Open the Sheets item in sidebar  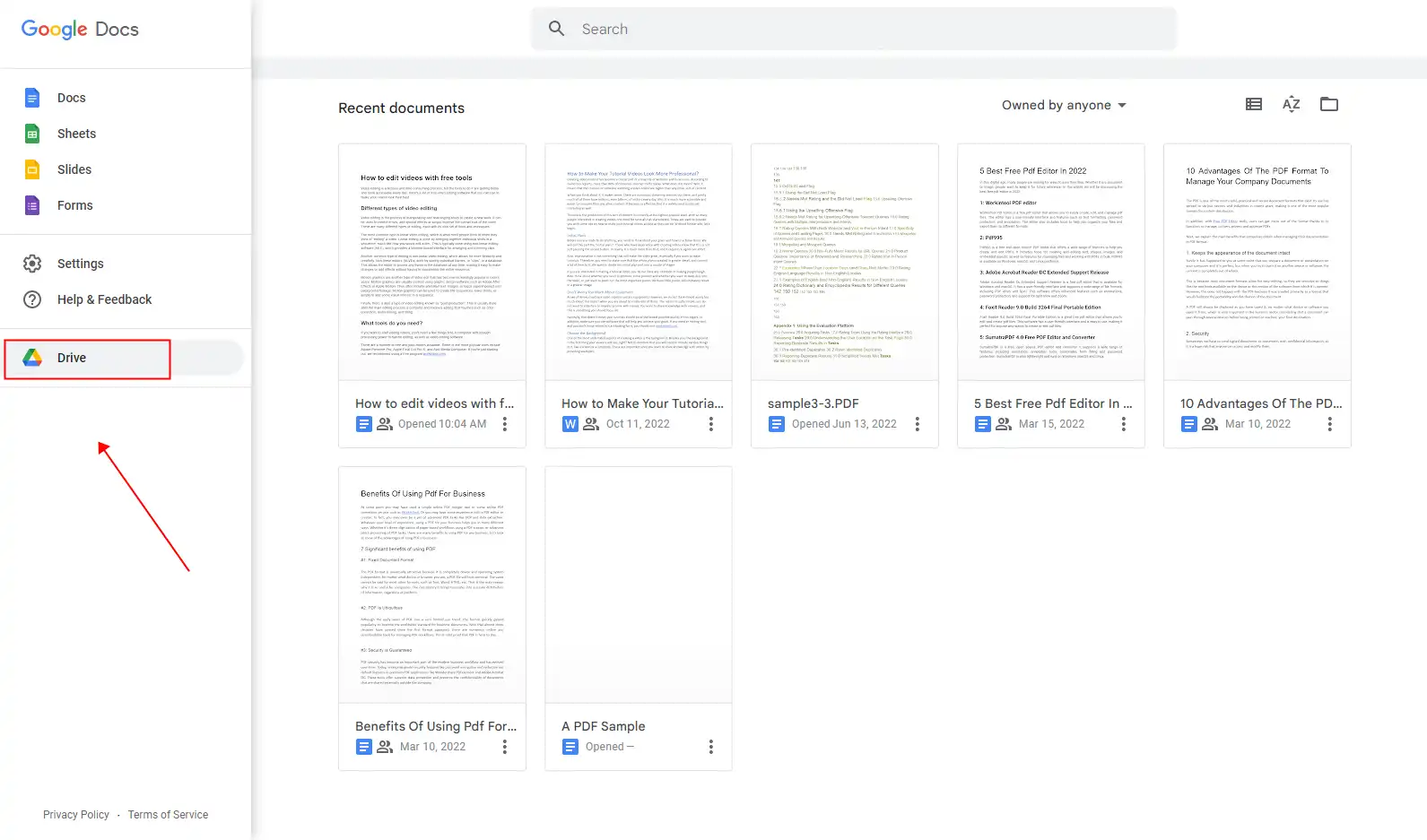(x=122, y=134)
